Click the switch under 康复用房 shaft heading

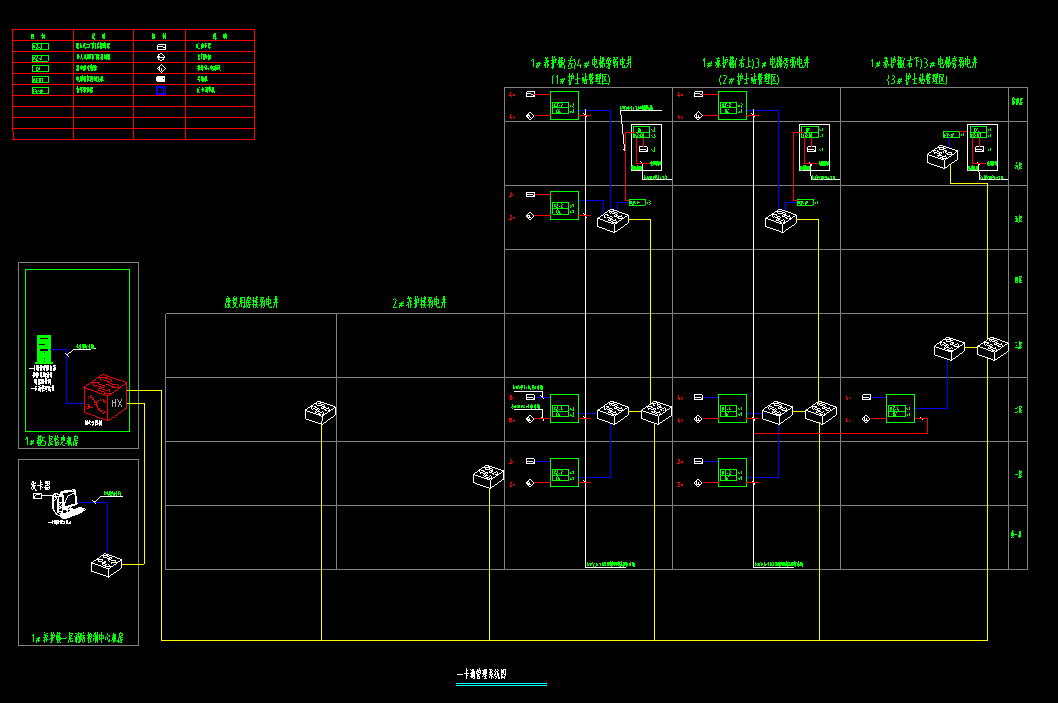point(321,411)
